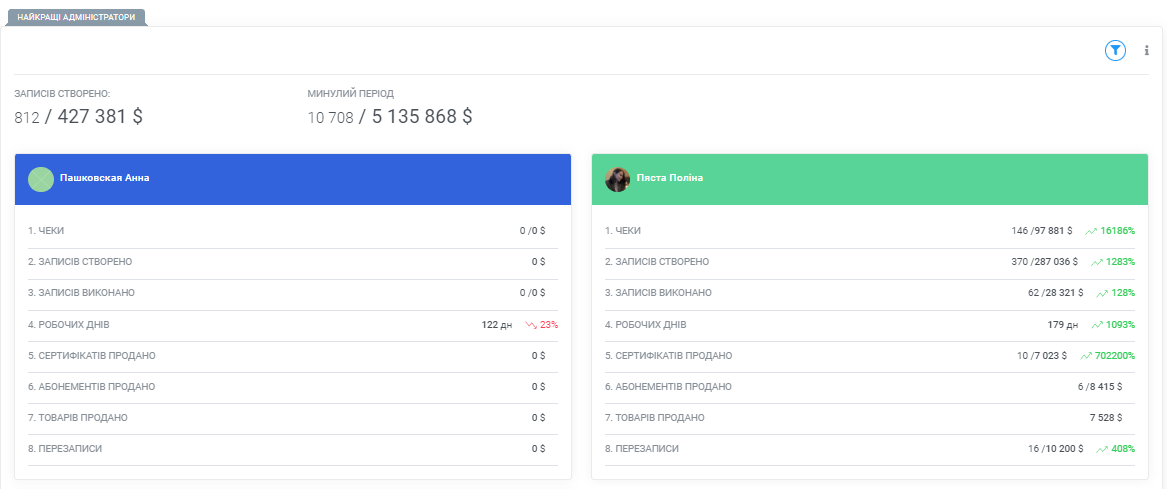Viewport: 1167px width, 489px height.
Task: Click the 179 дн working days value
Action: 1063,325
